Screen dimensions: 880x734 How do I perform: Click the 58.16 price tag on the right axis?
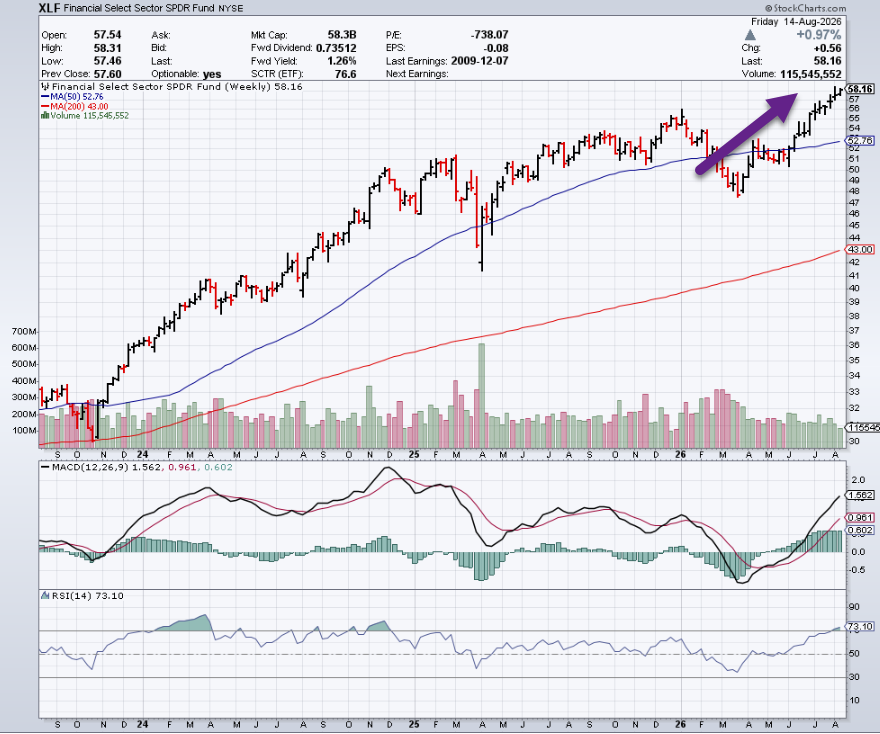(x=860, y=89)
